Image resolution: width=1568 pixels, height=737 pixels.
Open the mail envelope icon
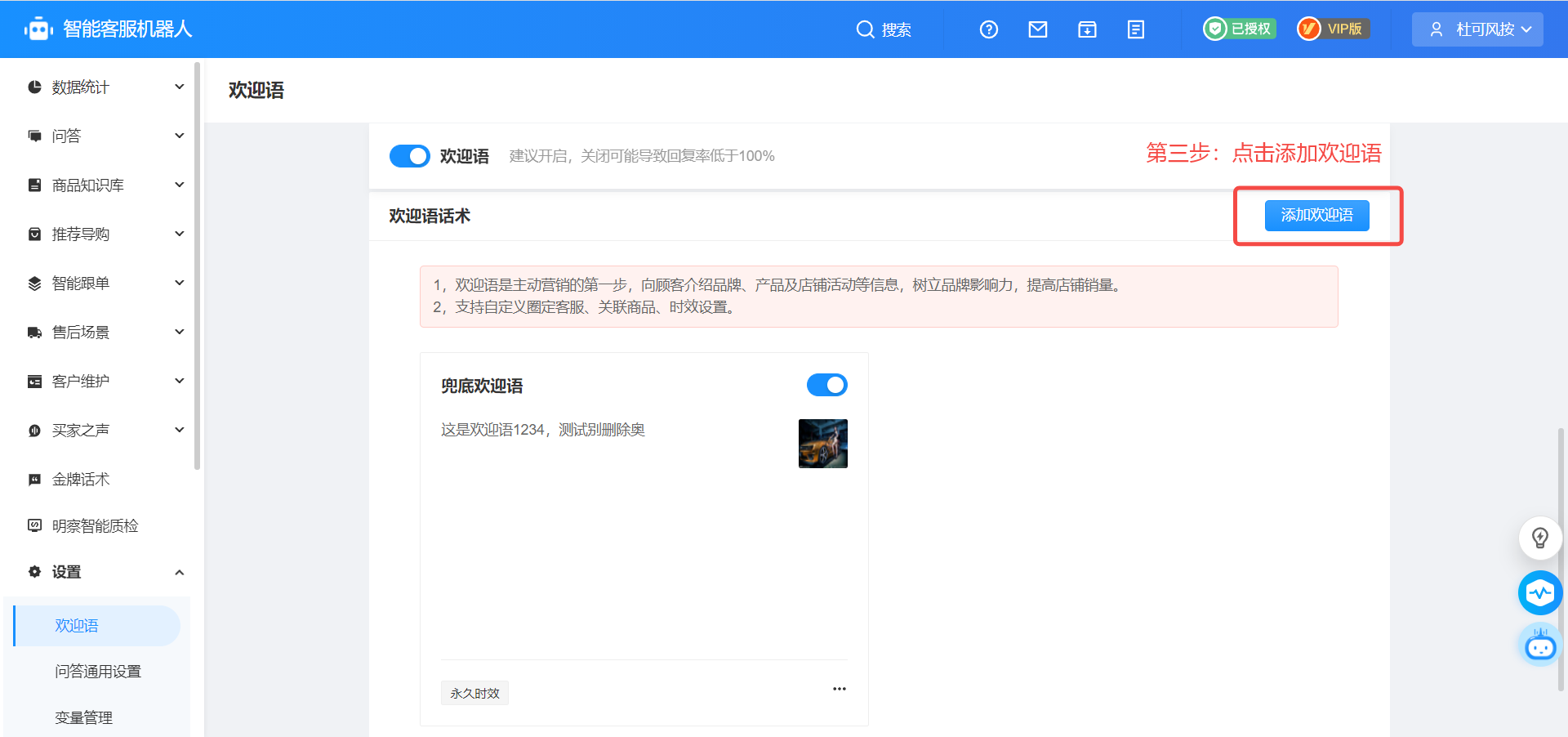click(1038, 29)
